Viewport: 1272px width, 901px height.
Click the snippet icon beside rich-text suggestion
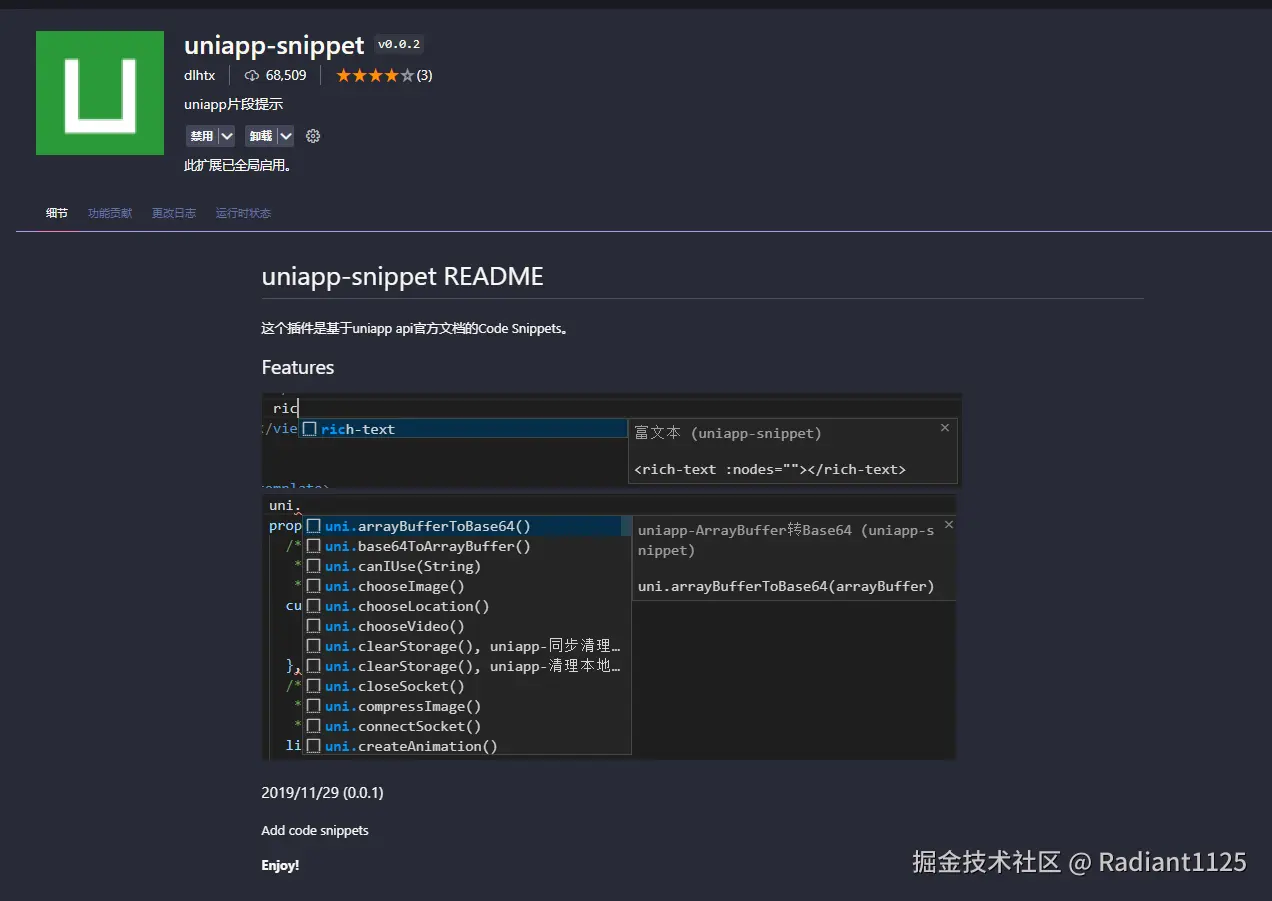click(310, 429)
